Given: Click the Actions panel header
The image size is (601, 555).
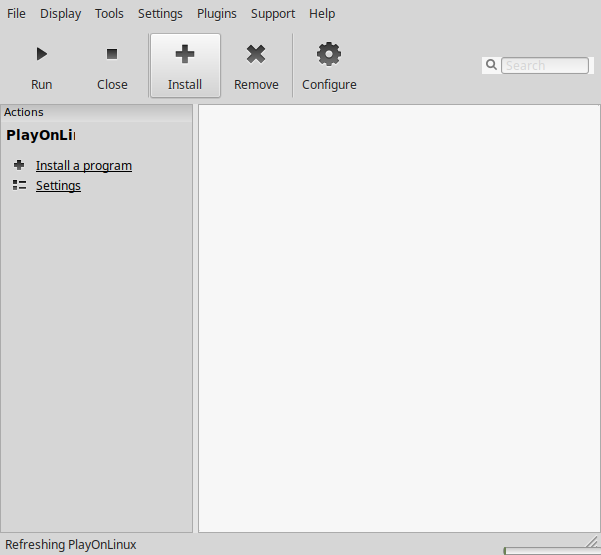Looking at the screenshot, I should click(x=96, y=112).
